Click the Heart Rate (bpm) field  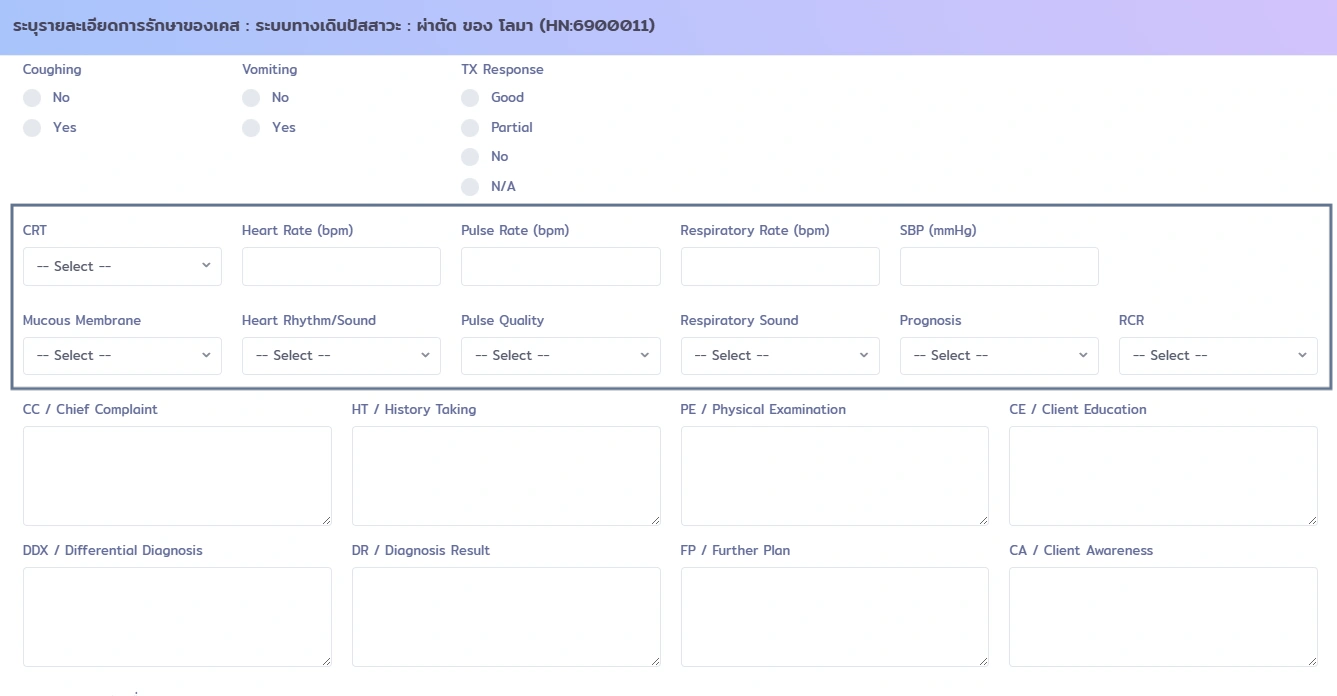coord(341,267)
